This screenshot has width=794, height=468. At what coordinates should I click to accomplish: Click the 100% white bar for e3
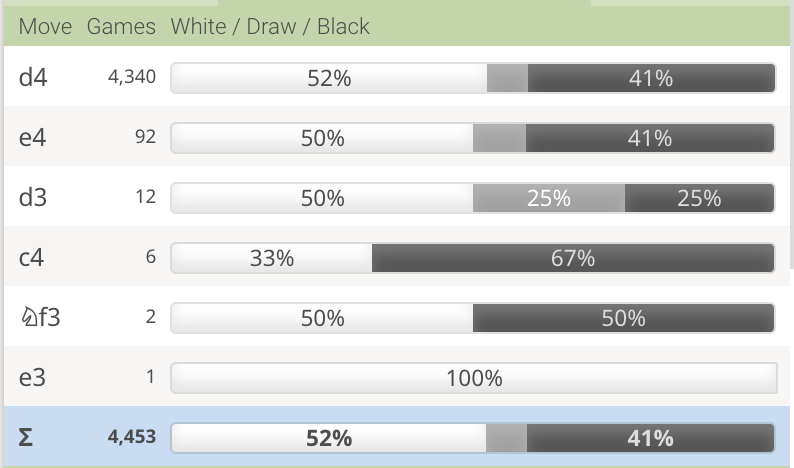point(474,378)
